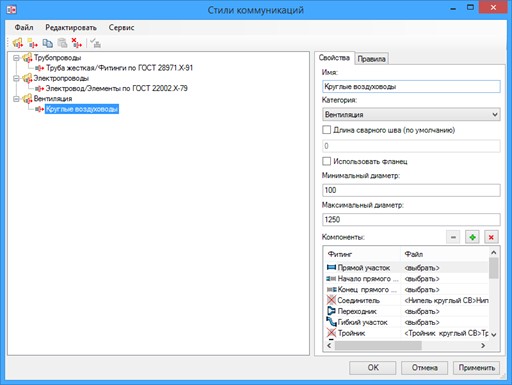This screenshot has width=512, height=385.
Task: Click the Начало прямого fitting icon
Action: 331,278
